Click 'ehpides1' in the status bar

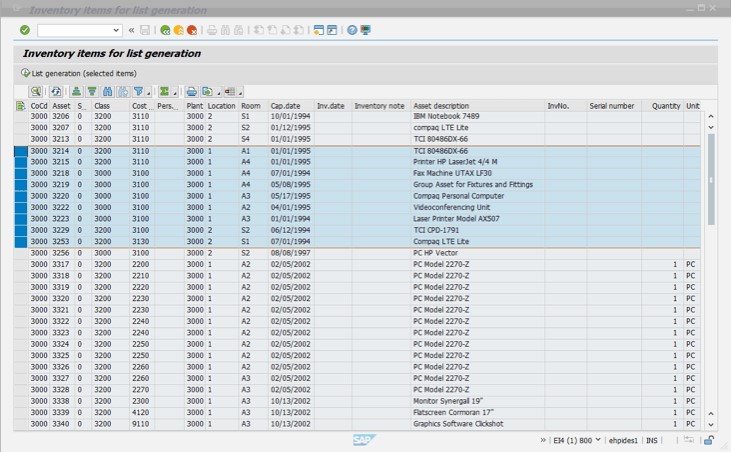(x=623, y=440)
